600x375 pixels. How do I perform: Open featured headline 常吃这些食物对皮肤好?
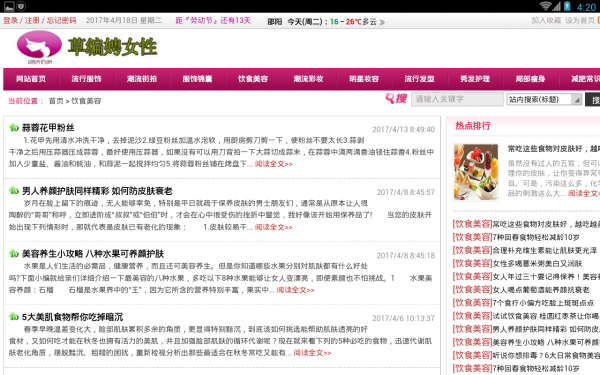click(554, 148)
